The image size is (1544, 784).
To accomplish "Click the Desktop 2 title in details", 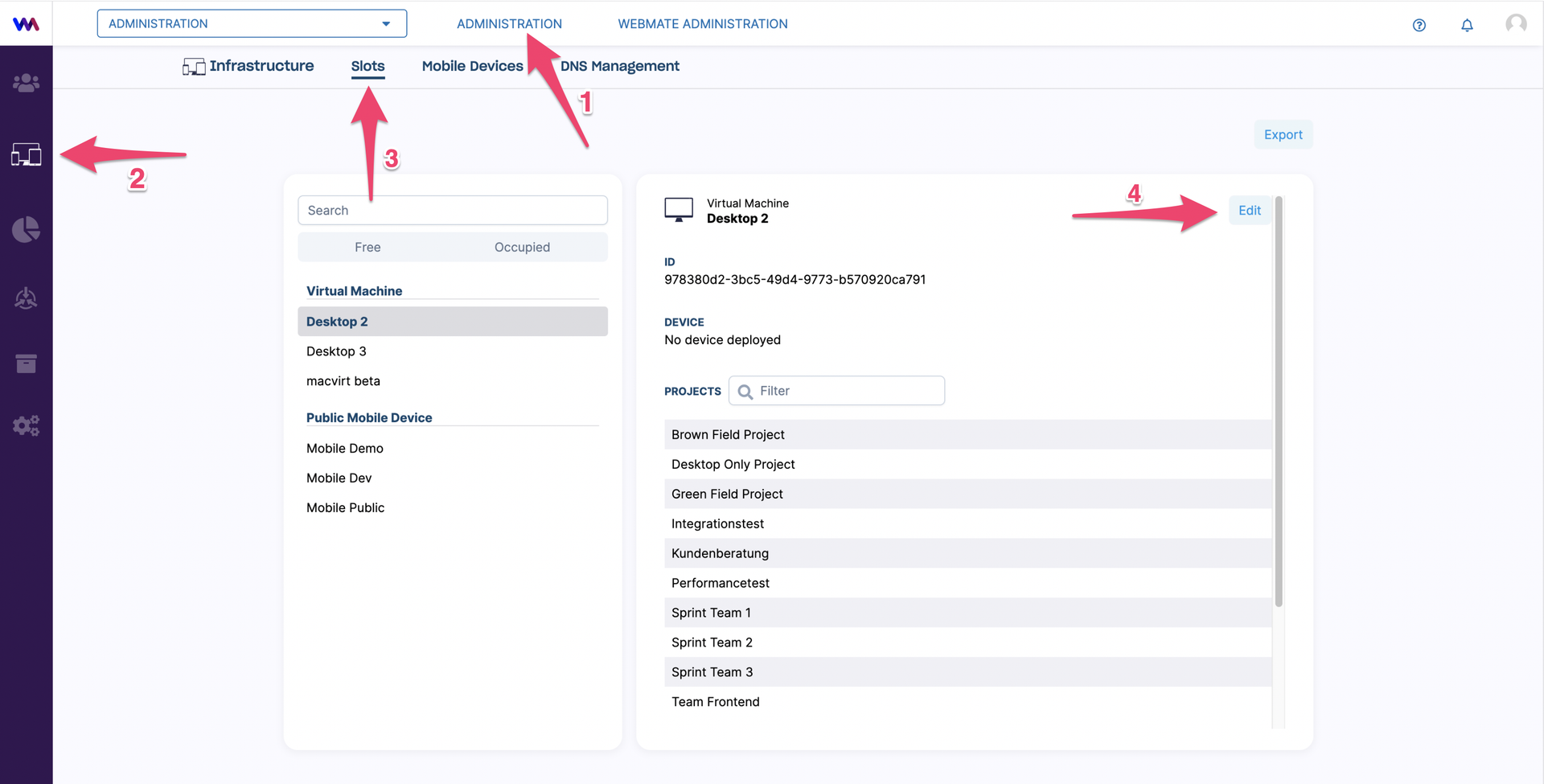I will (737, 219).
